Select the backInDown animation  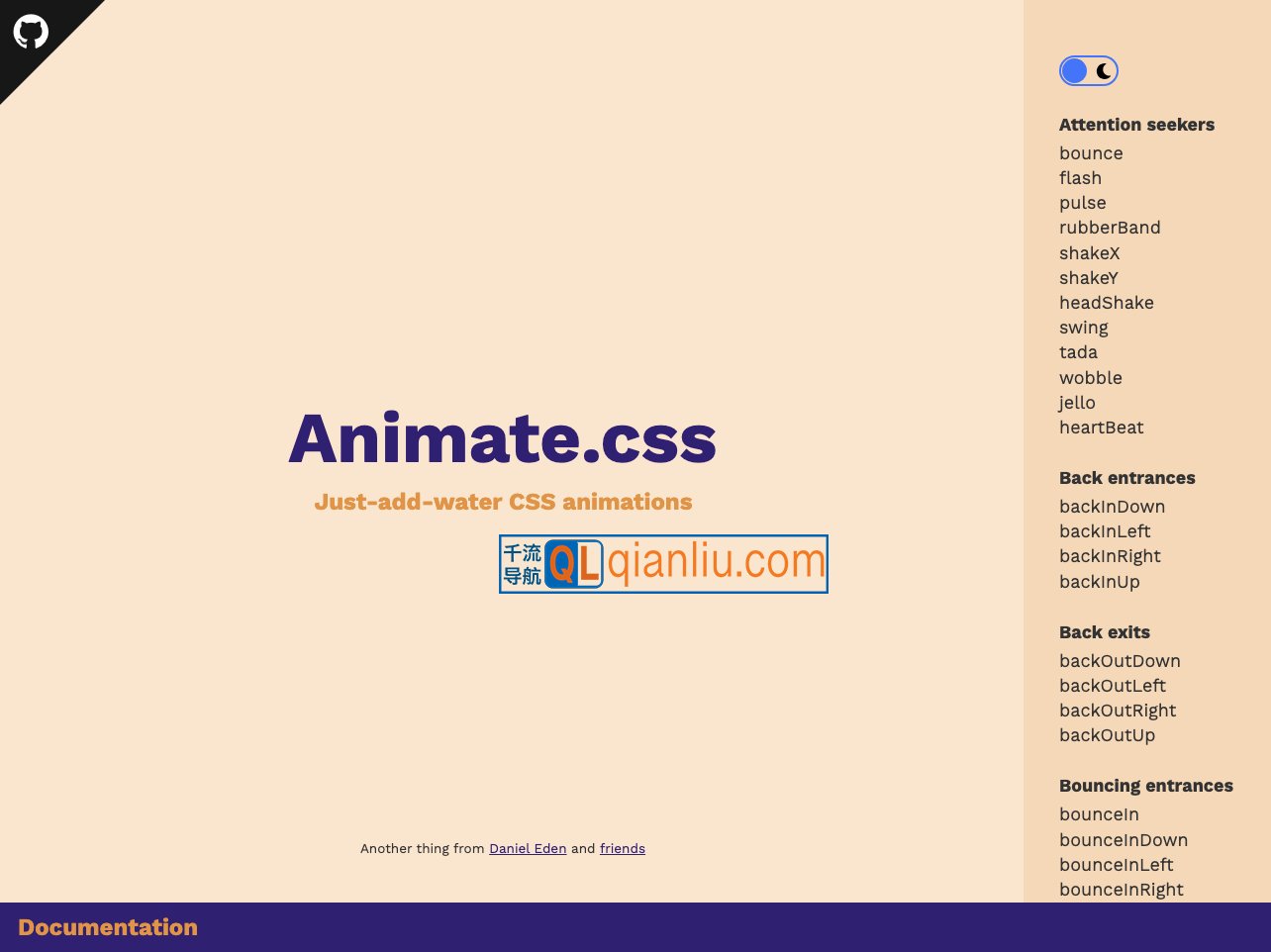point(1113,507)
